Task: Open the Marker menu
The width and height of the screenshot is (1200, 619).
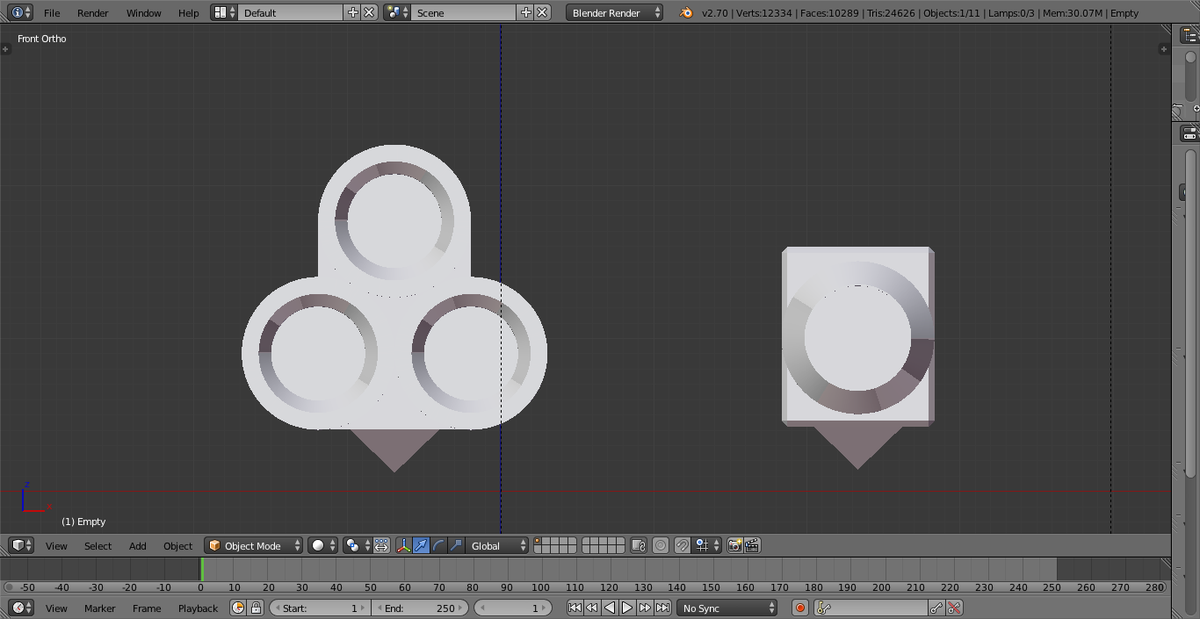Action: [x=100, y=608]
